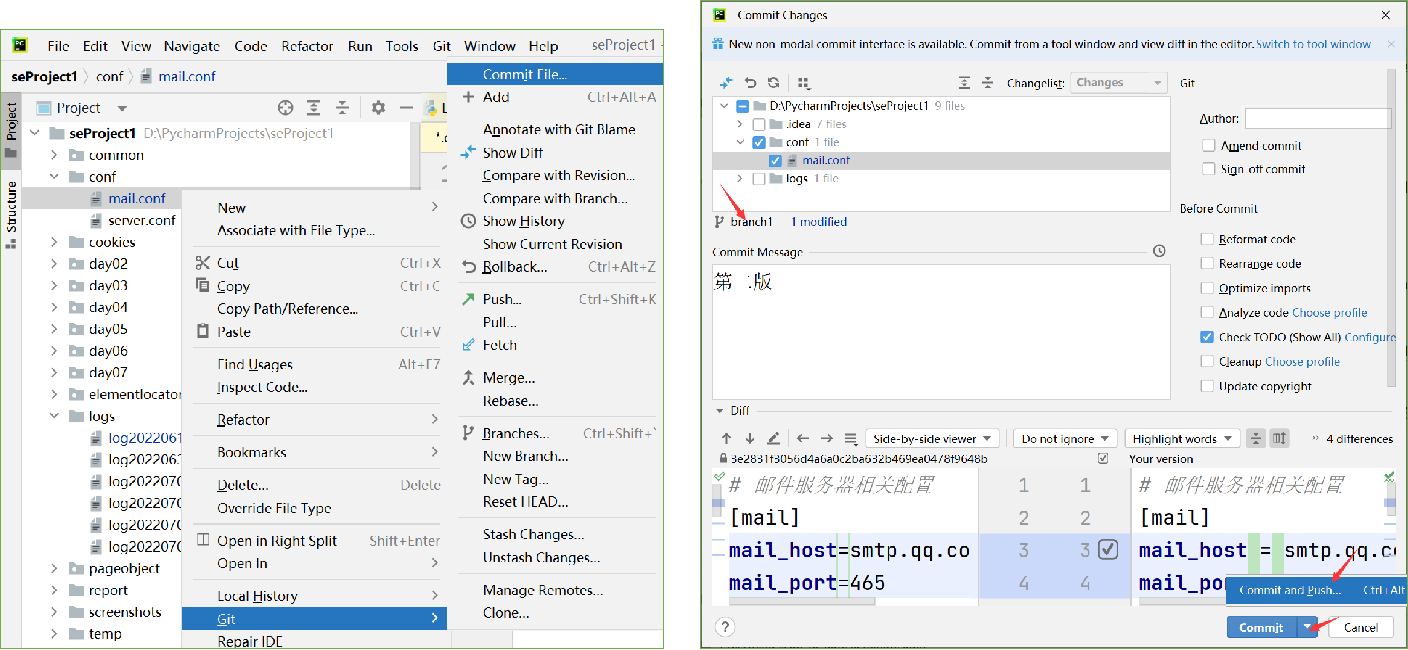Click the Commit button dropdown arrow

[1307, 627]
